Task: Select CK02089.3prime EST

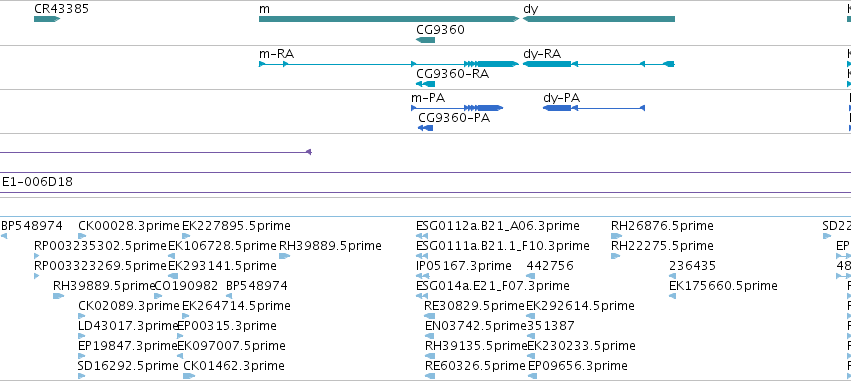Action: point(129,306)
